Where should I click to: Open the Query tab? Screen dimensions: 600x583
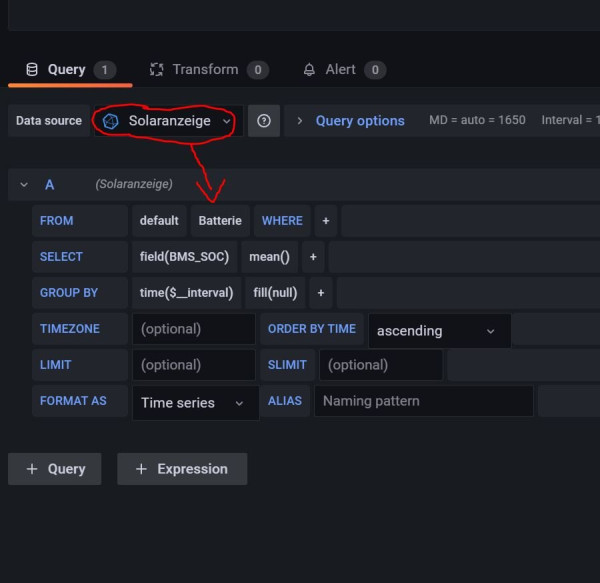click(x=66, y=70)
